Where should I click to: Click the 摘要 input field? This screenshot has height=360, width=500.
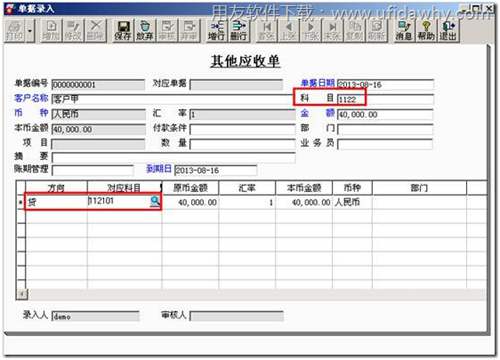point(173,158)
